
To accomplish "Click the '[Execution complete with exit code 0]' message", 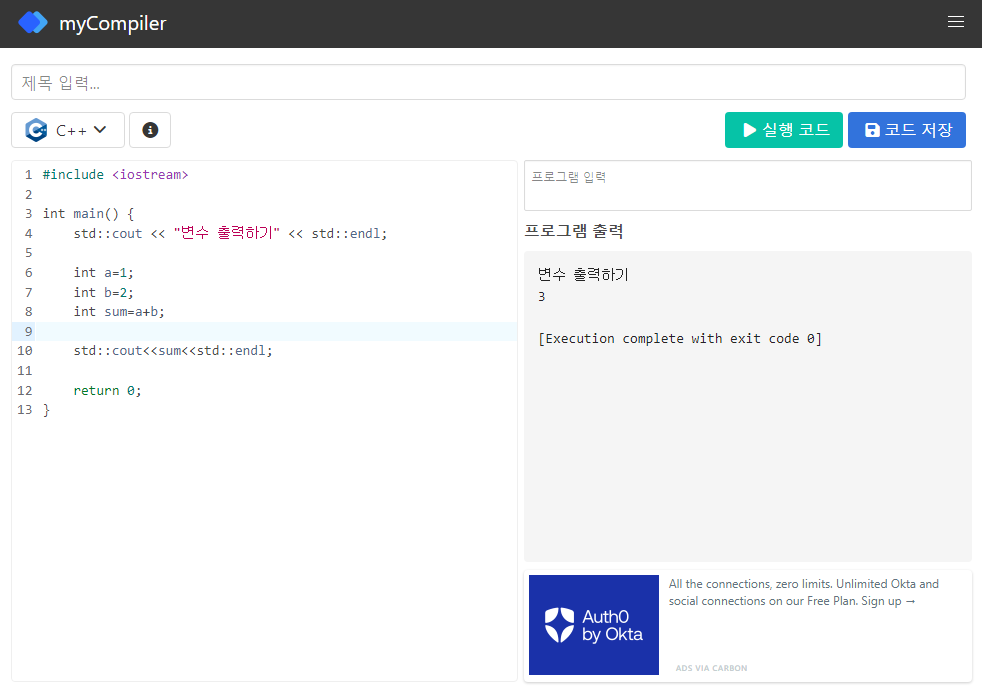I will pyautogui.click(x=680, y=339).
